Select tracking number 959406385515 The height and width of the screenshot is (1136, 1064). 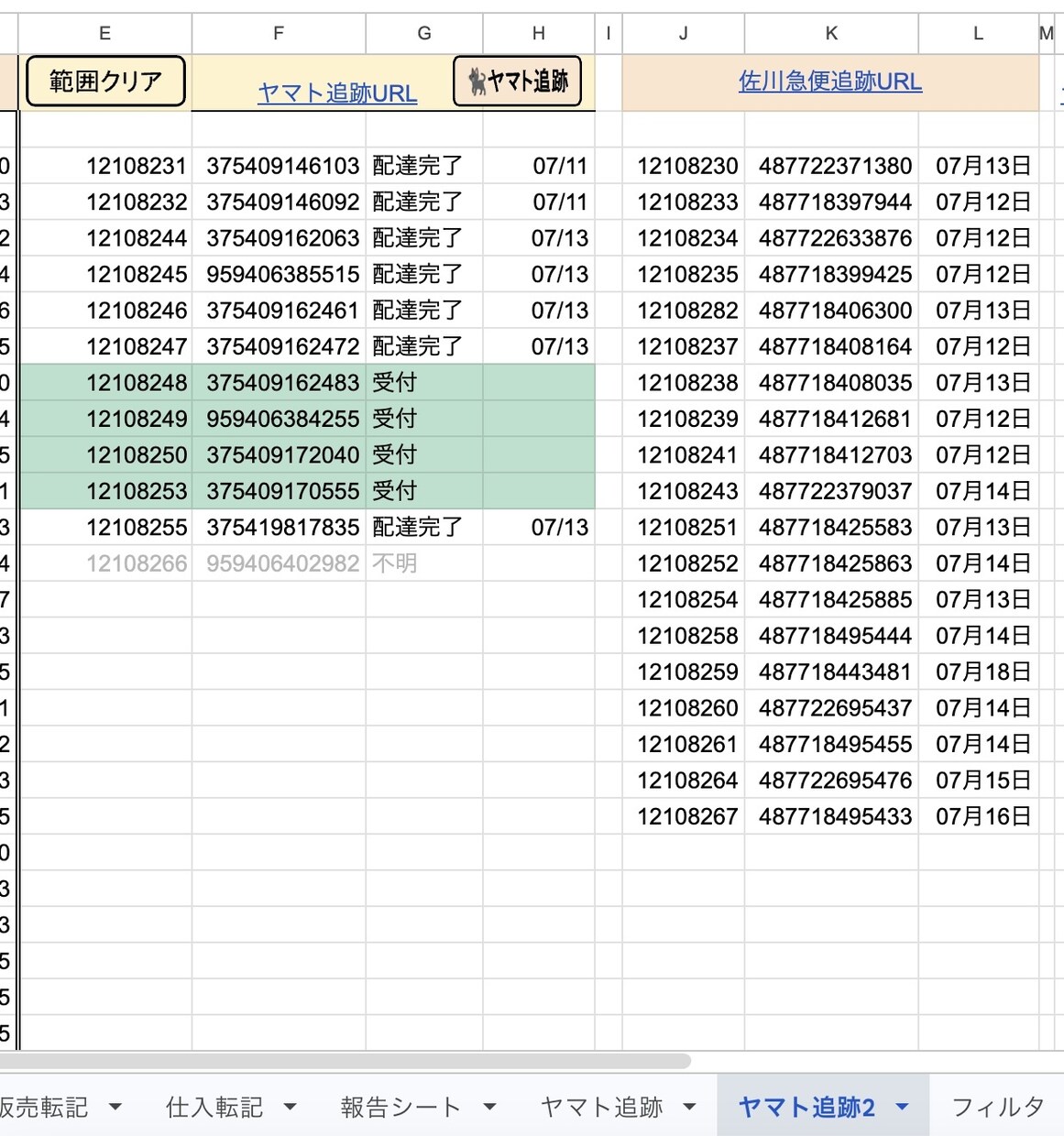[279, 274]
